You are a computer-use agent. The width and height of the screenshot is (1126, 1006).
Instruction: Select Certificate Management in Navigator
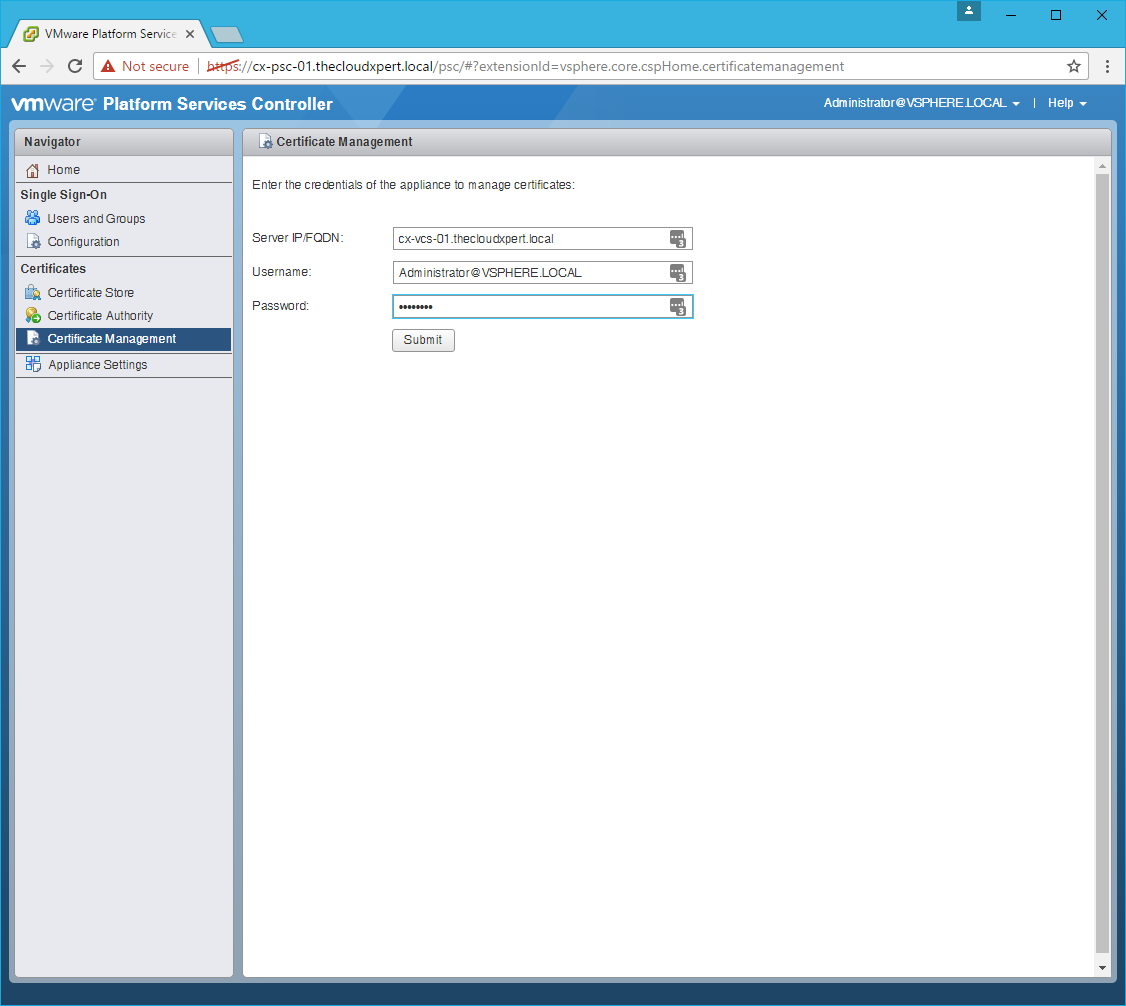[112, 339]
